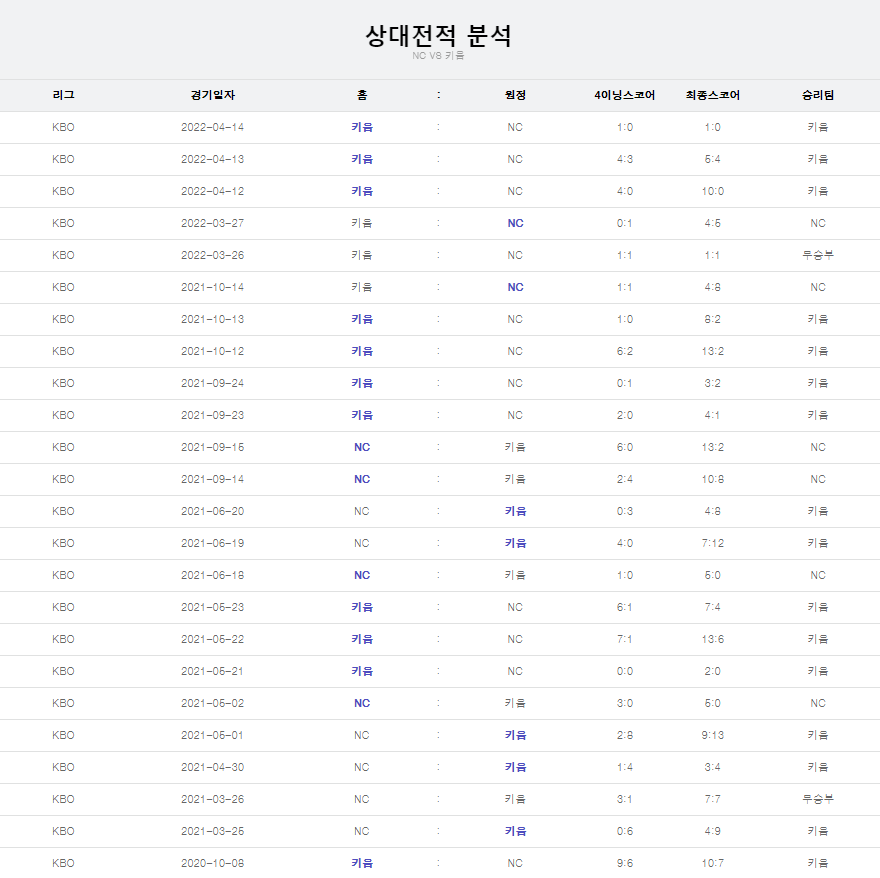Click final score 4:9 in 2021-03-25 row
This screenshot has height=878, width=880.
point(713,831)
